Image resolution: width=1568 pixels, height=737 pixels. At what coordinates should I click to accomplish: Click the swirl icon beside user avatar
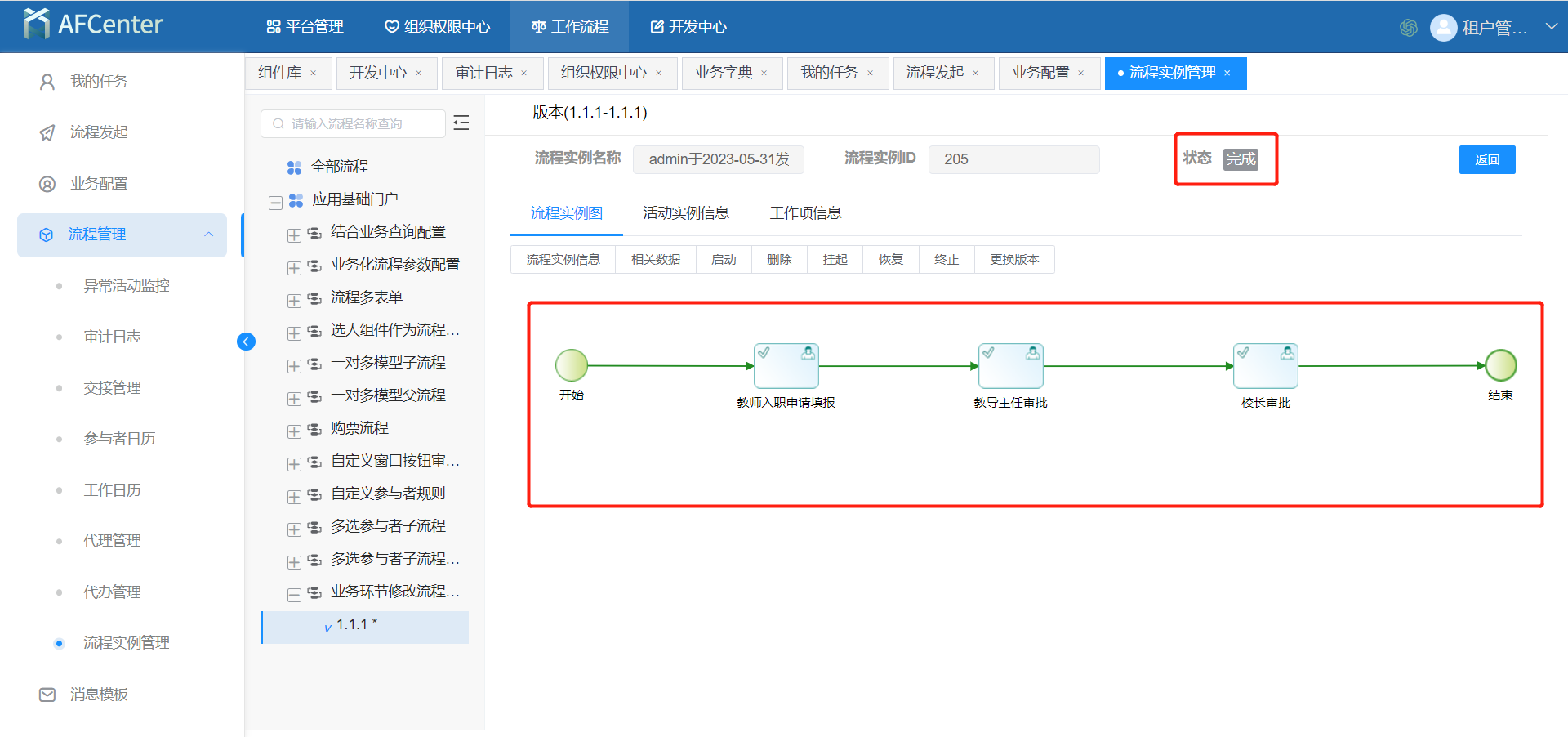point(1408,28)
